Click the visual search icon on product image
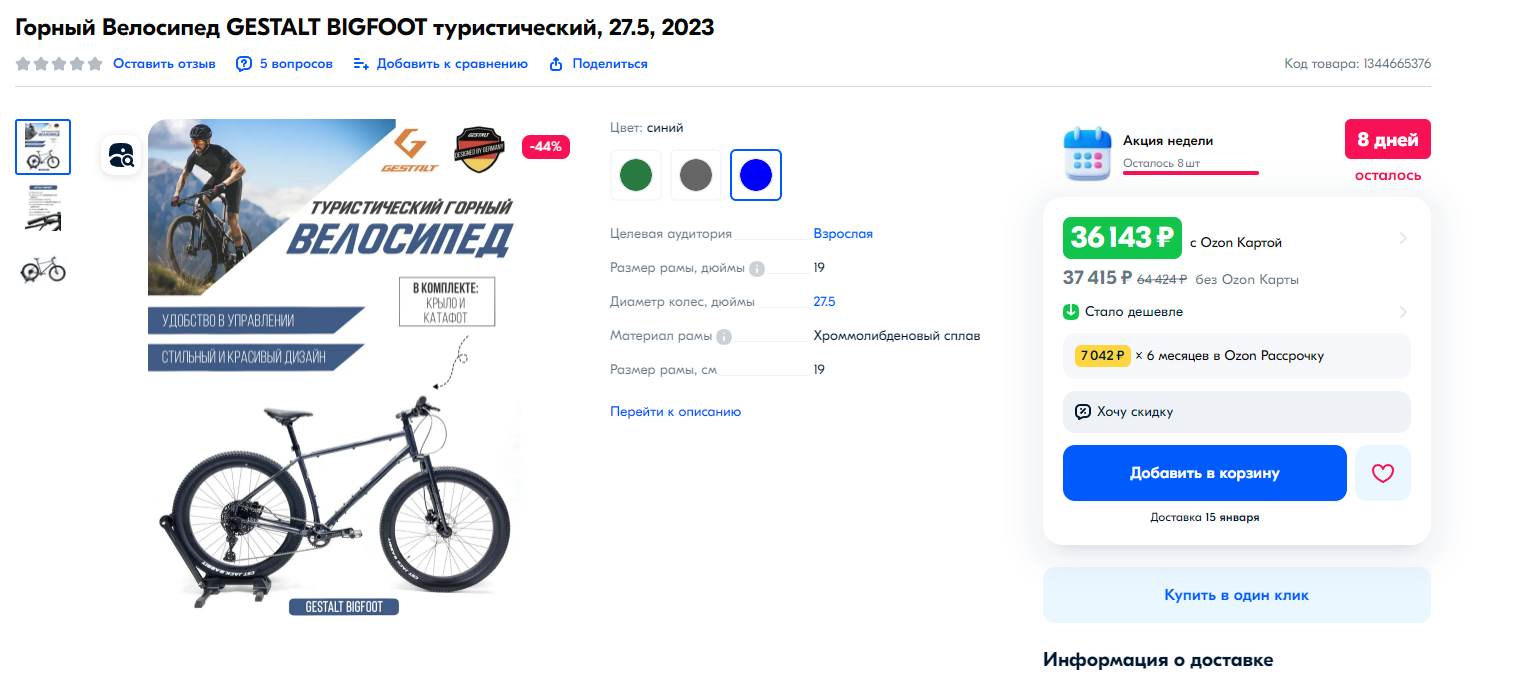 pos(121,155)
